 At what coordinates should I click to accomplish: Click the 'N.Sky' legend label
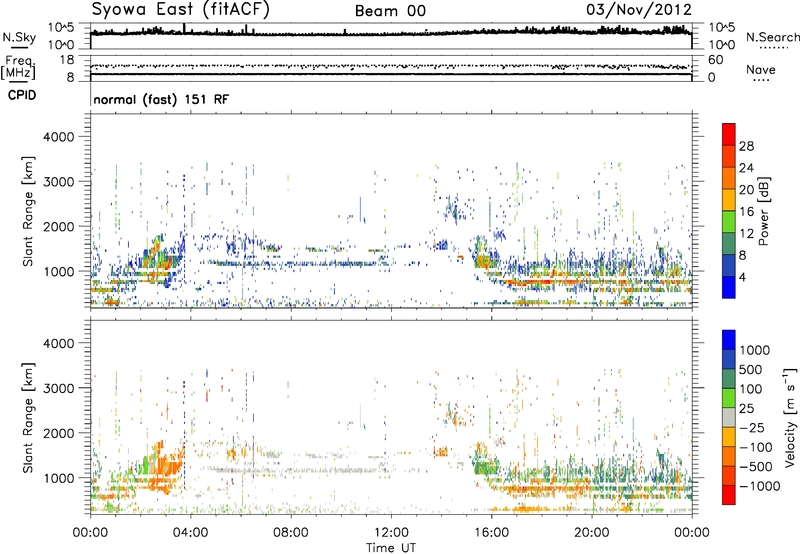pyautogui.click(x=19, y=37)
